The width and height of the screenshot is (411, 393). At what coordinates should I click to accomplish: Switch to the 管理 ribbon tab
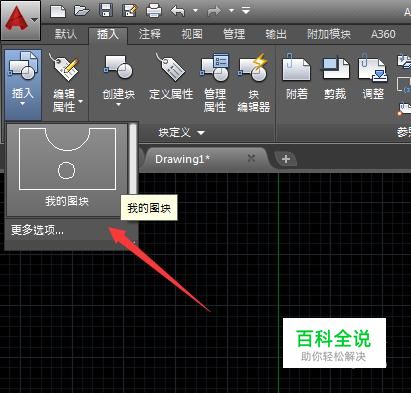[x=234, y=34]
